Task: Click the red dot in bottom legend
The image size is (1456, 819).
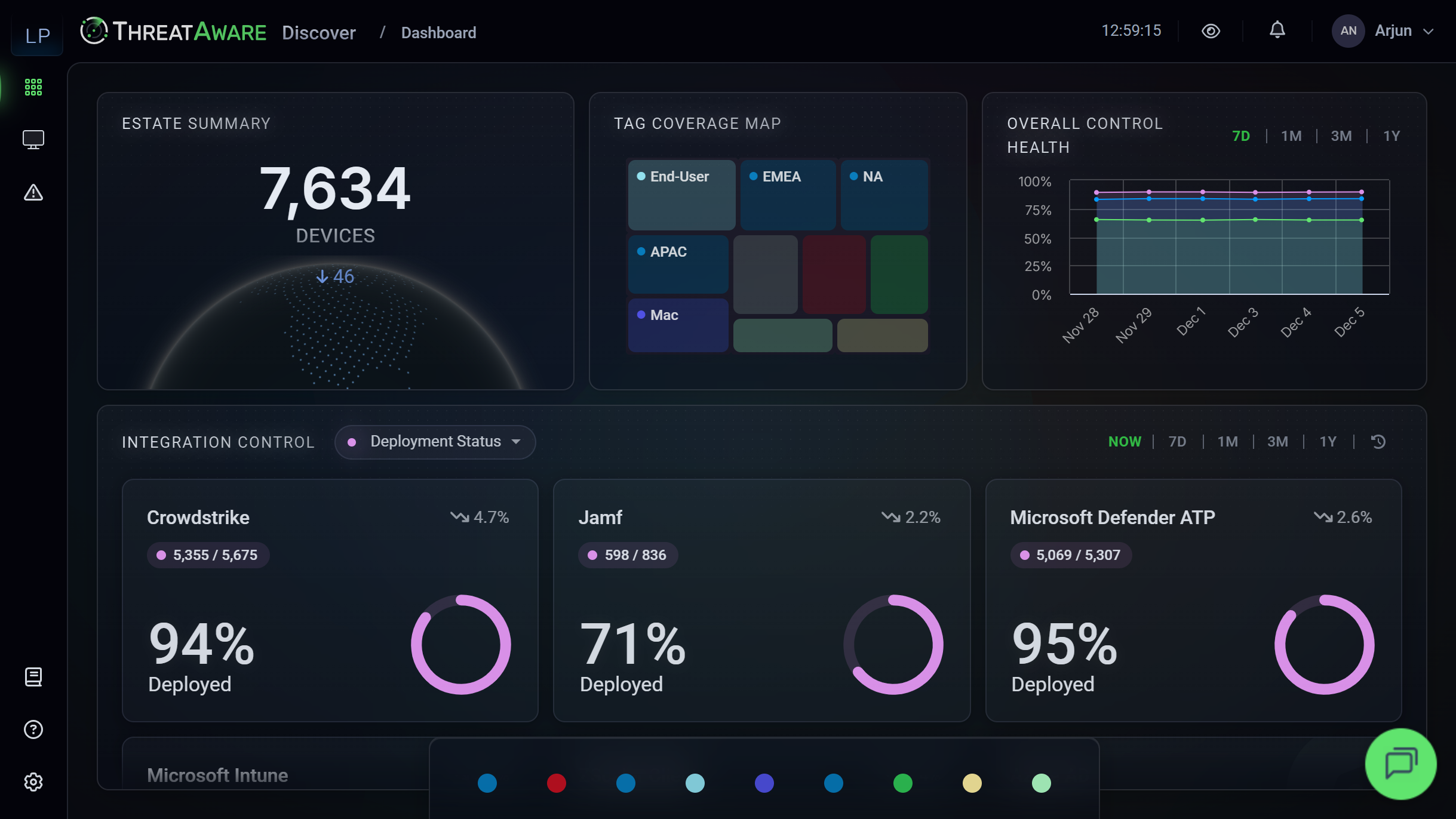Action: [556, 783]
